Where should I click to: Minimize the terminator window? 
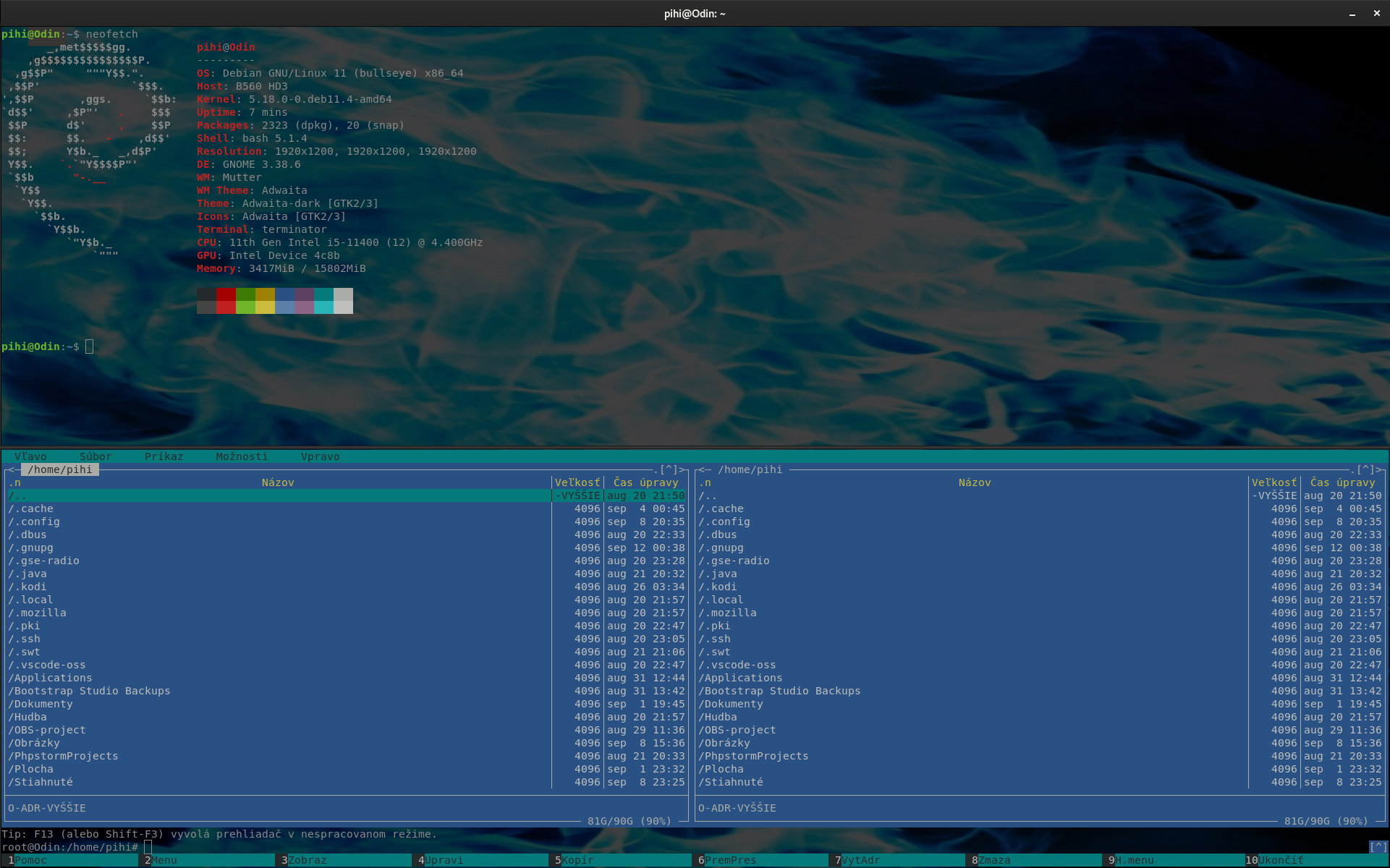1352,14
